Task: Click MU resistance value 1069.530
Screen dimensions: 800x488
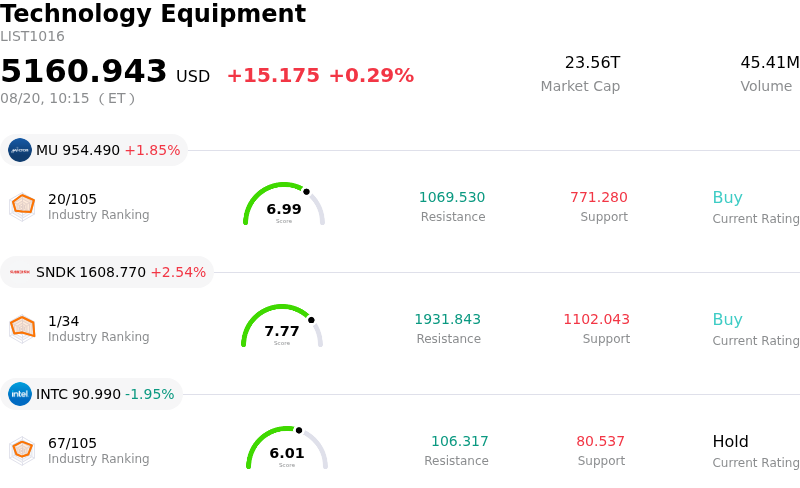Action: 452,197
